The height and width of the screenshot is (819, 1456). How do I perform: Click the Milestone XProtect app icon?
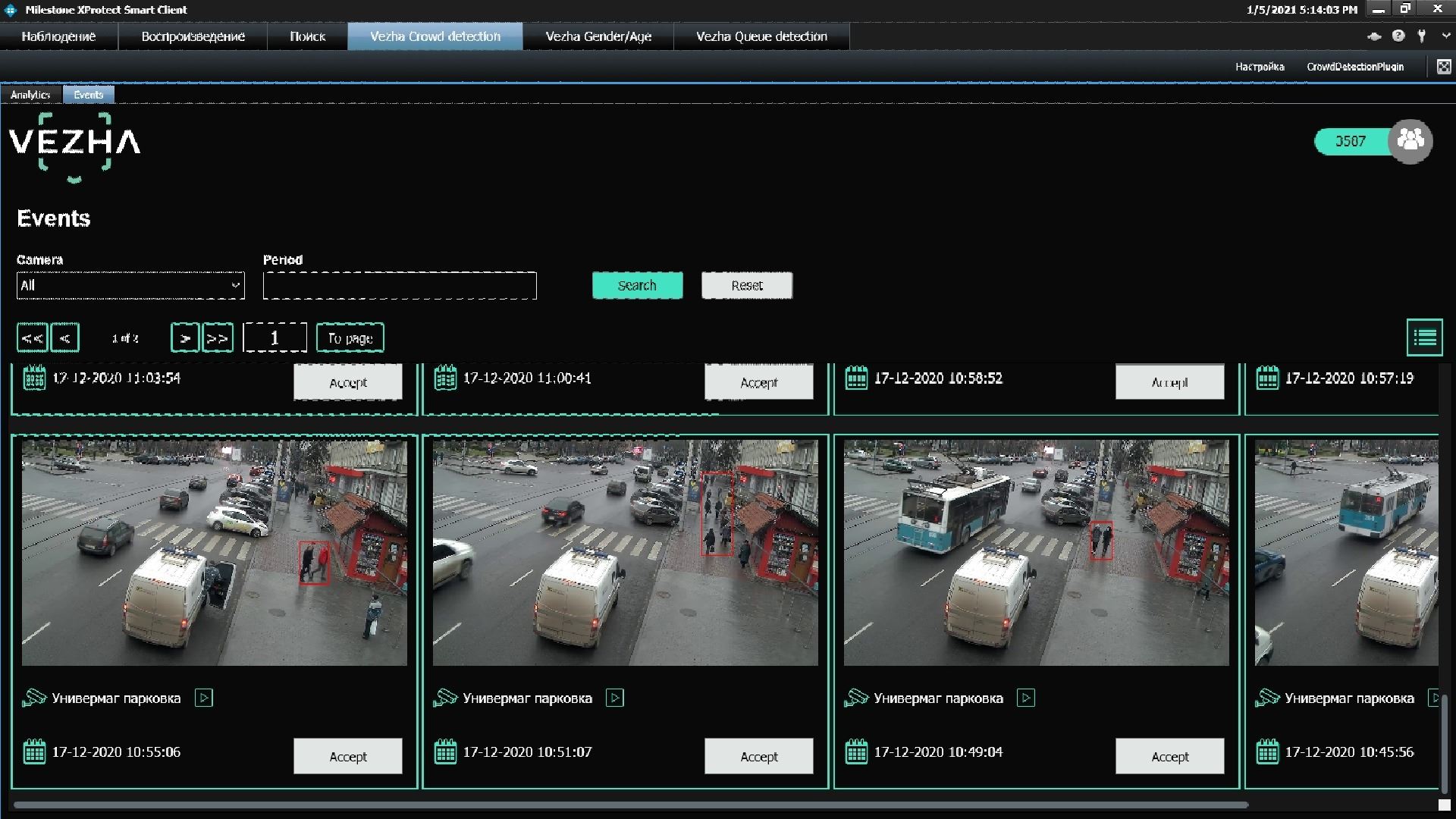pos(11,10)
